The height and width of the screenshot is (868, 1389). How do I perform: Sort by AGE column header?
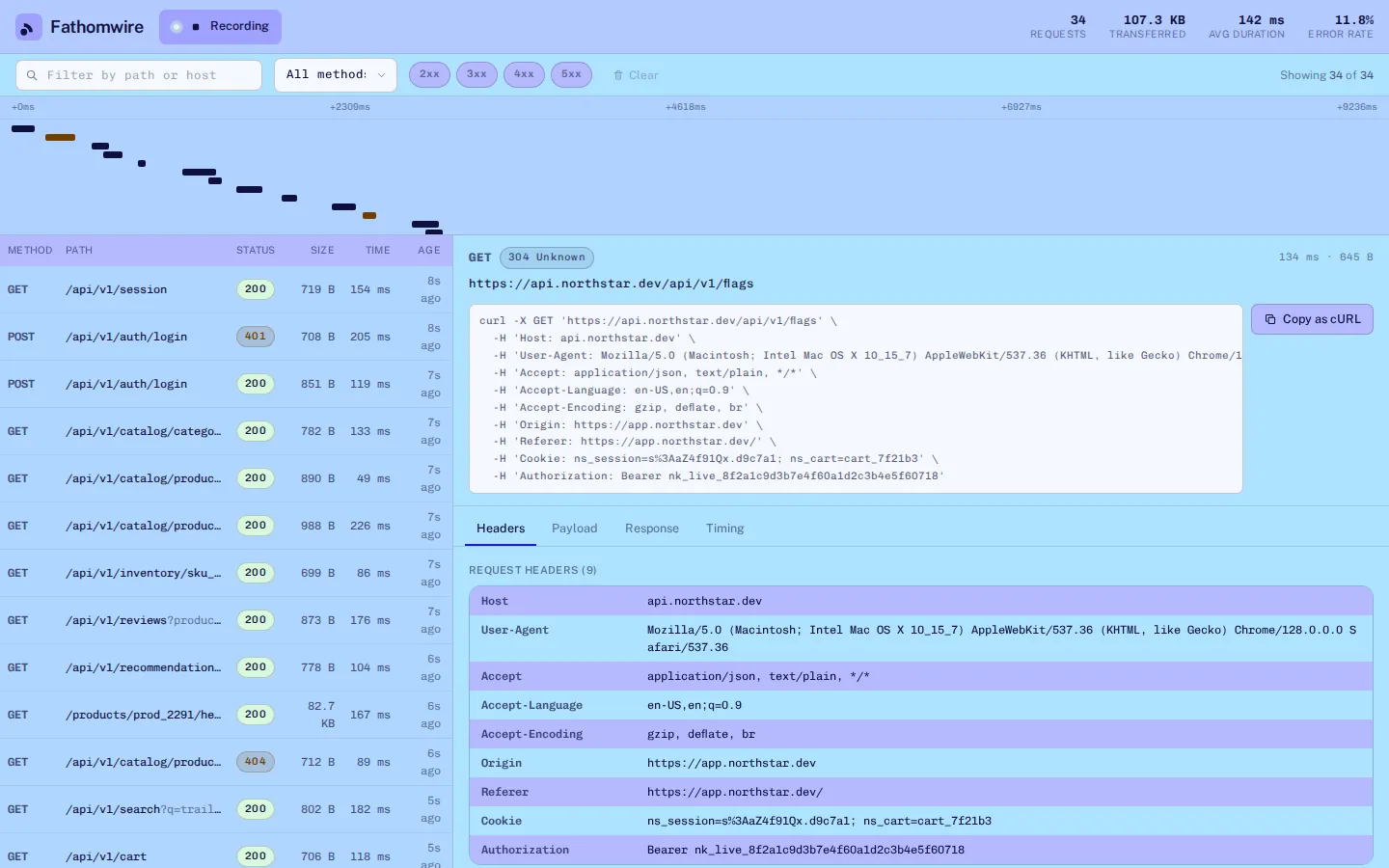(x=429, y=251)
